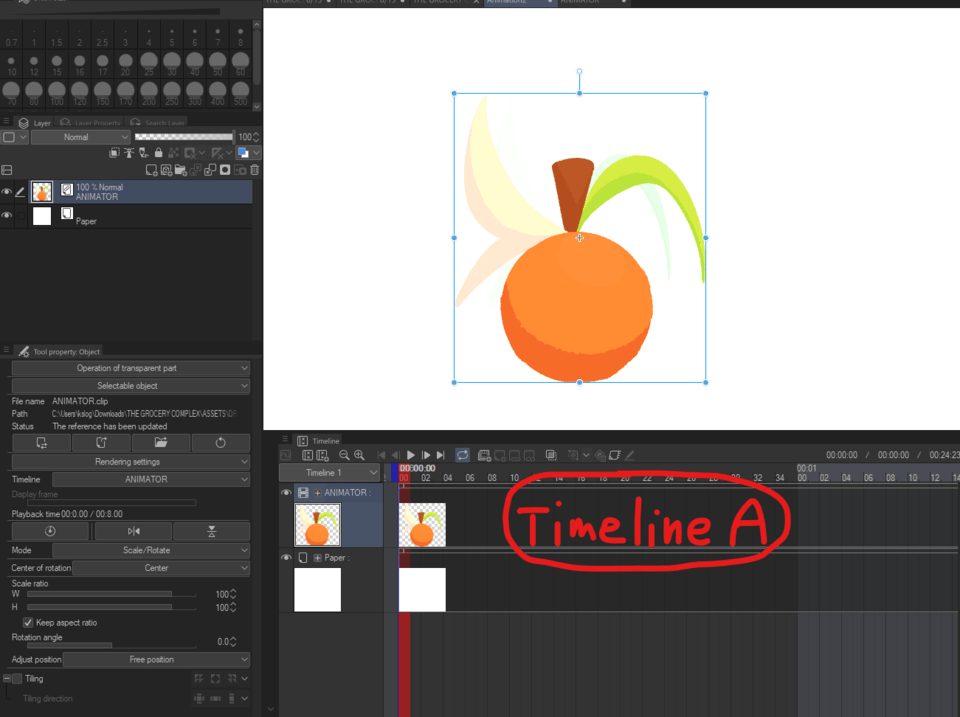The height and width of the screenshot is (717, 960).
Task: Toggle the lock layer icon
Action: click(159, 152)
